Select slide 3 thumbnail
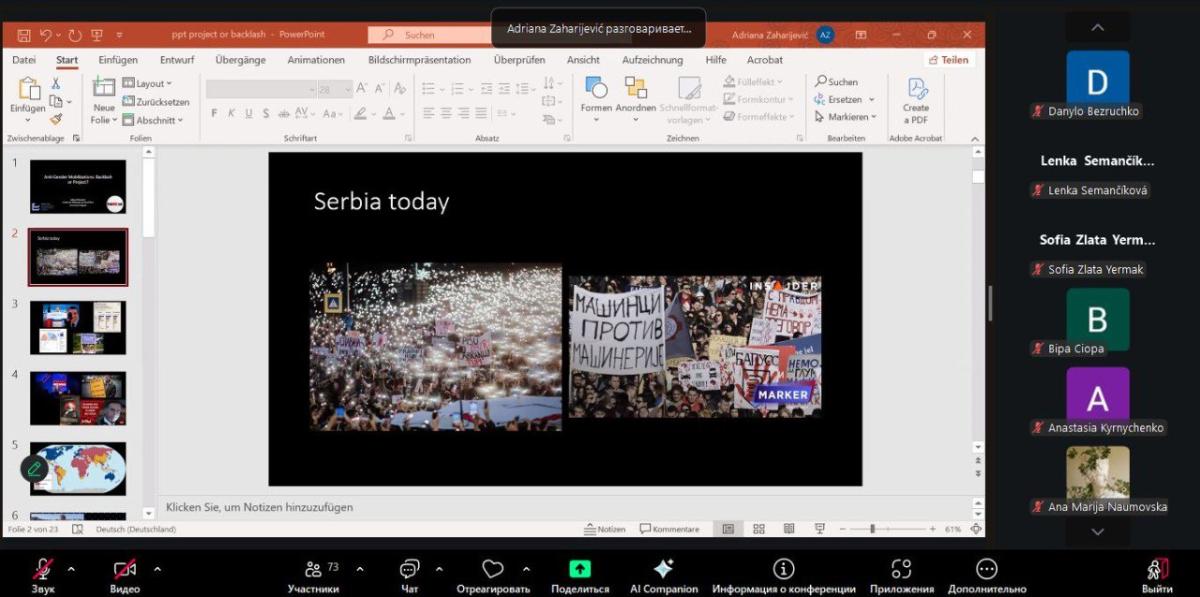Image resolution: width=1200 pixels, height=597 pixels. (78, 328)
